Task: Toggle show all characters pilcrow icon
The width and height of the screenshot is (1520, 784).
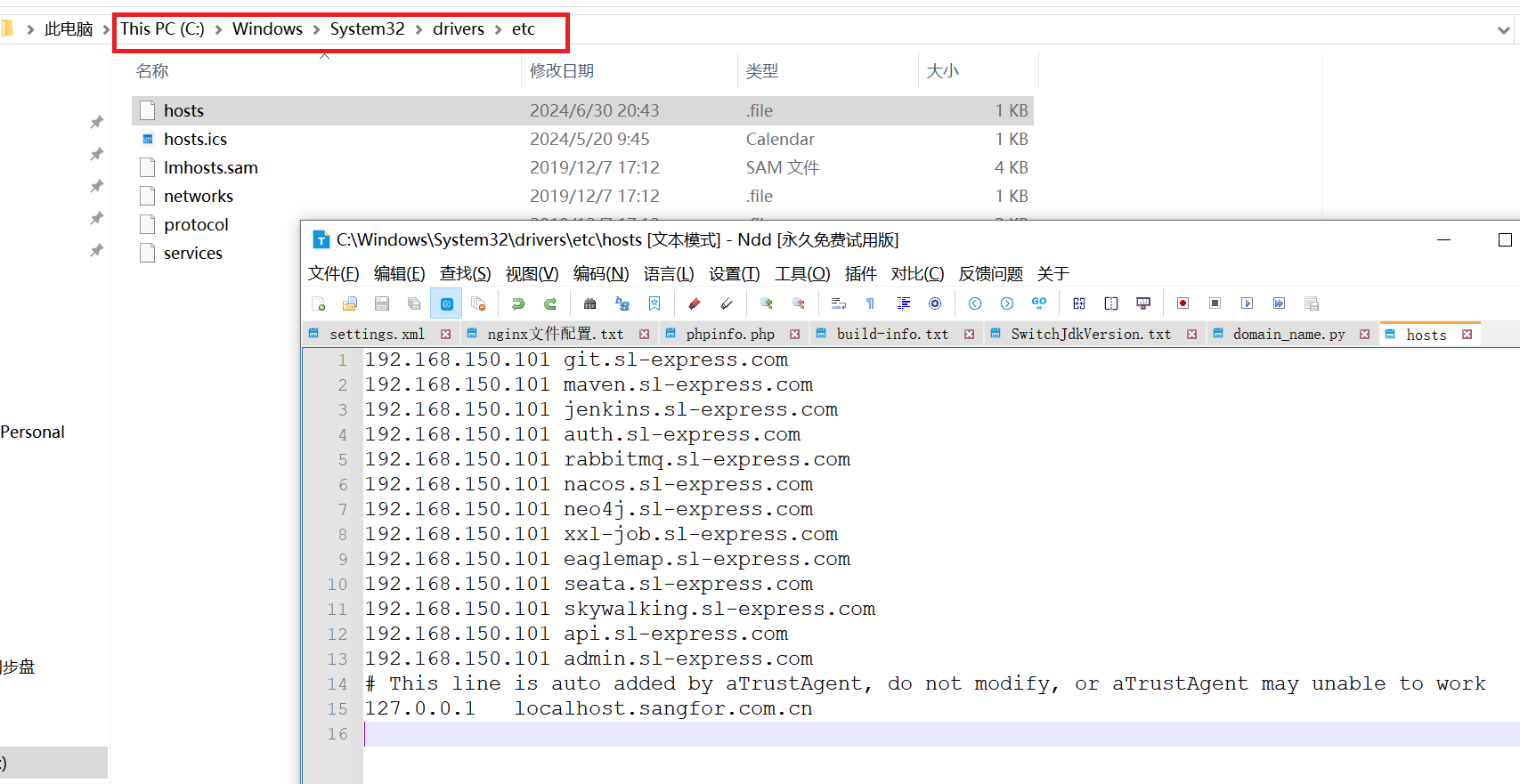Action: coord(871,303)
